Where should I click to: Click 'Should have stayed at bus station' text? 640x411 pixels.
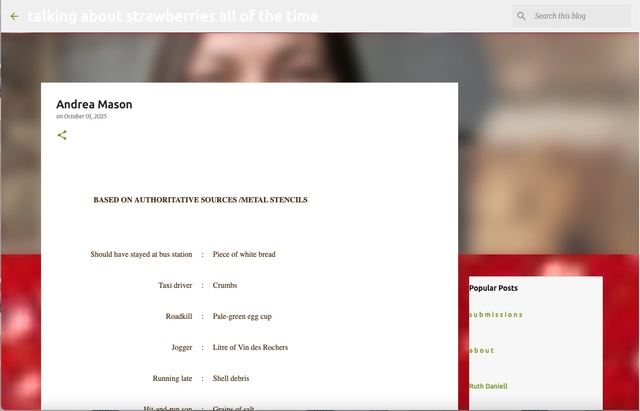(x=141, y=255)
